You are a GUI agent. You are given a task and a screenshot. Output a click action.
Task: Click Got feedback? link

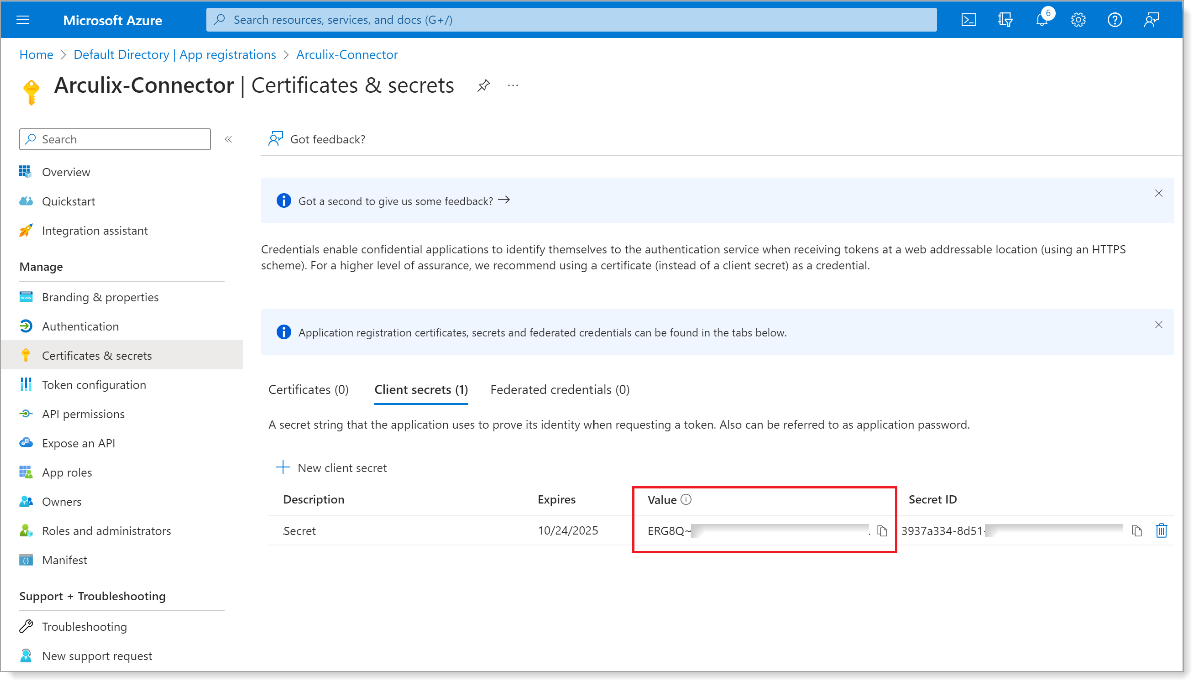327,139
